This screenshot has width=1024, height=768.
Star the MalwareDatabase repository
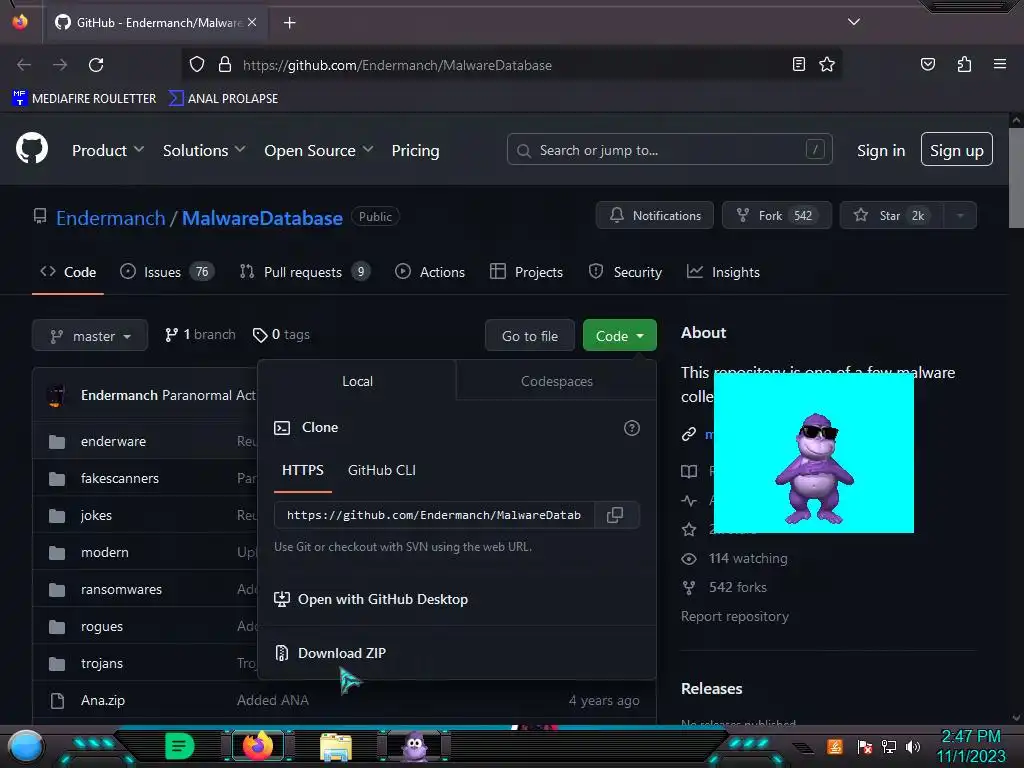(x=891, y=216)
